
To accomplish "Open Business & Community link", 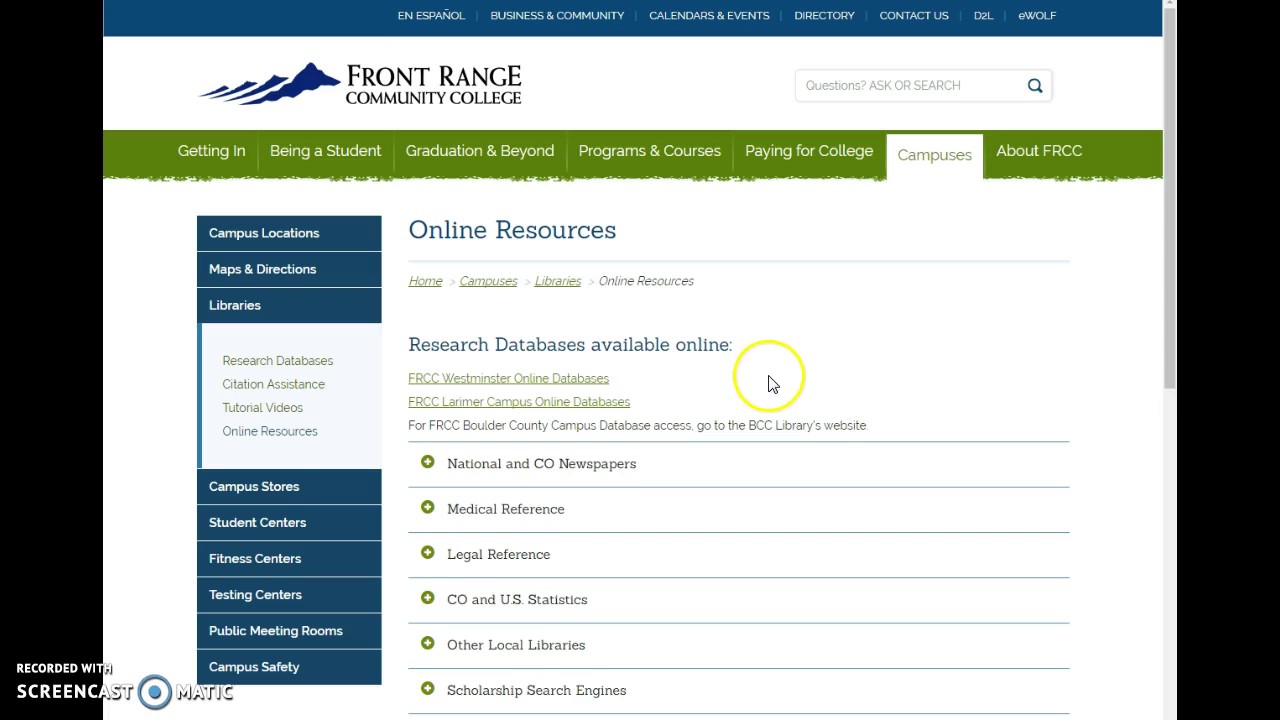I will coord(557,16).
